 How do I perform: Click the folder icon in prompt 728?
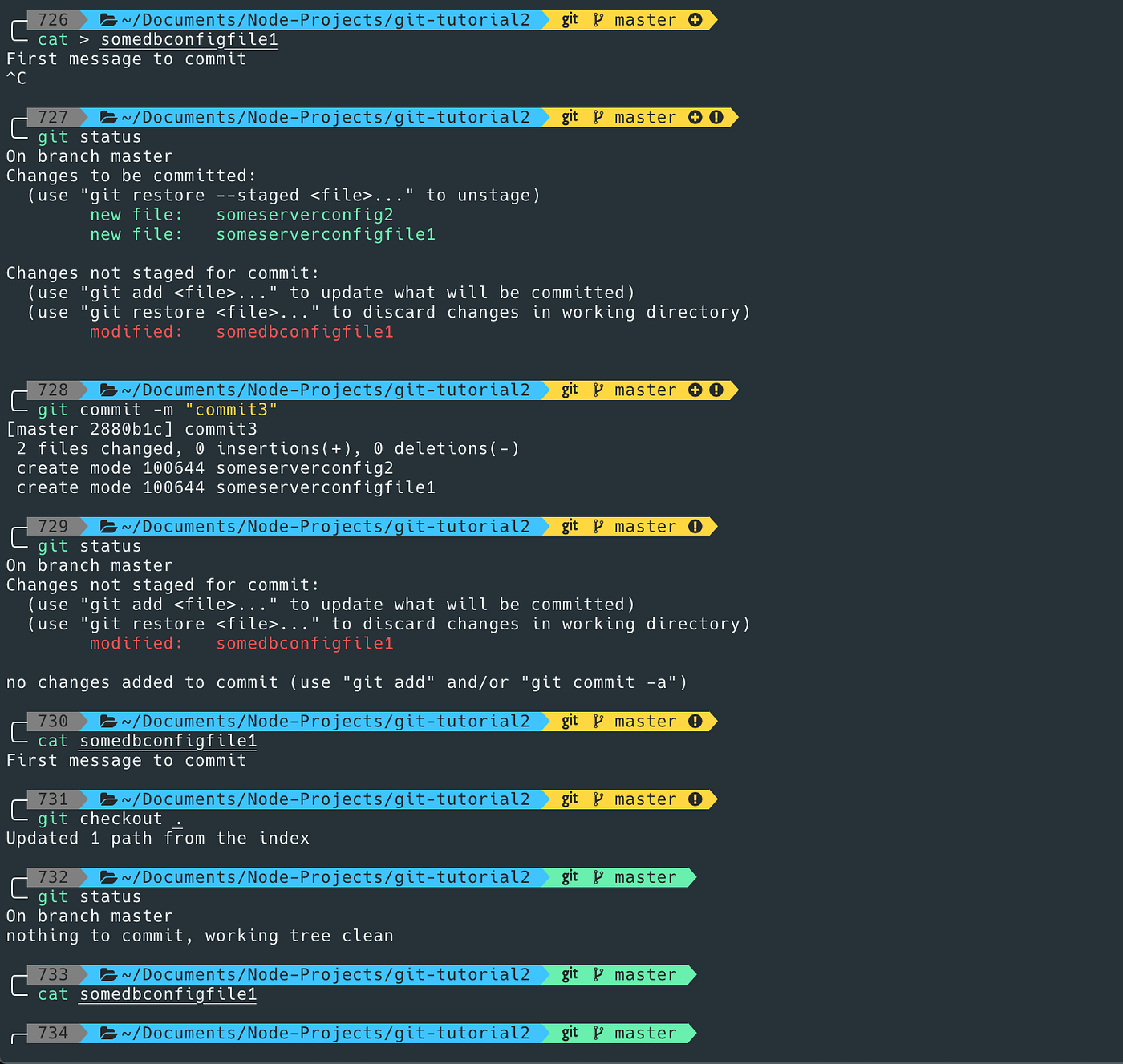(109, 390)
